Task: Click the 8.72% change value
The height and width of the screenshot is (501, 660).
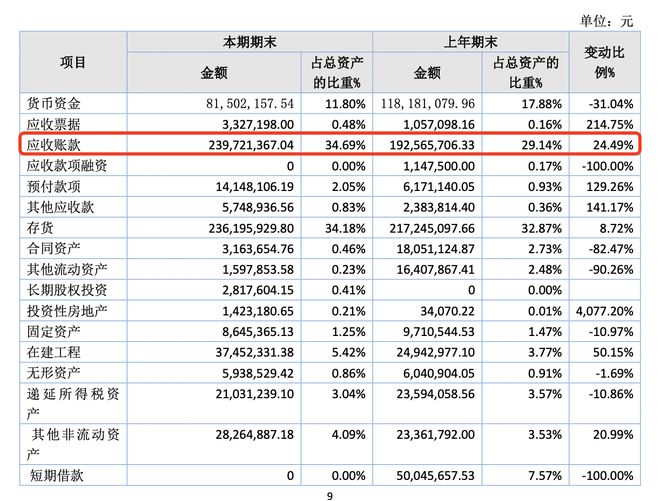Action: point(616,229)
